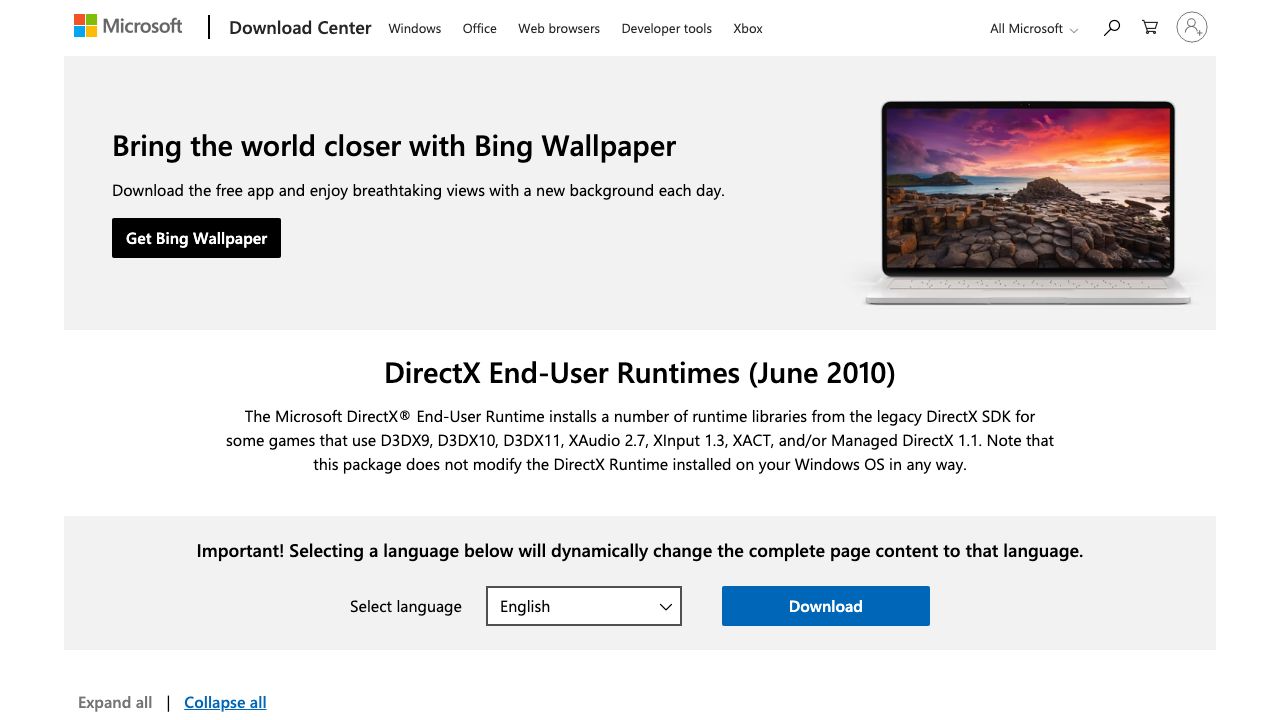Open the Developer tools menu item
Image resolution: width=1280 pixels, height=720 pixels.
click(667, 29)
